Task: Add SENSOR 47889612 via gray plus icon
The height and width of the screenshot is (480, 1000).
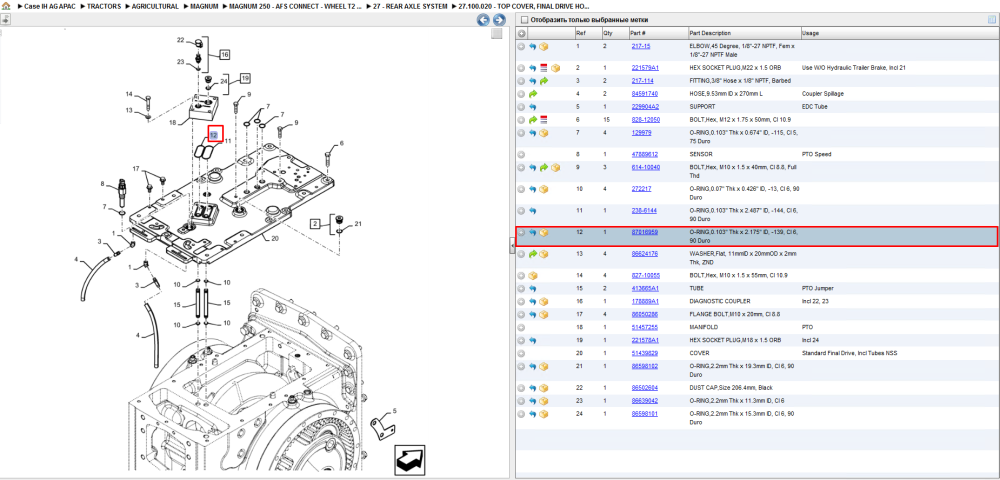Action: [522, 154]
